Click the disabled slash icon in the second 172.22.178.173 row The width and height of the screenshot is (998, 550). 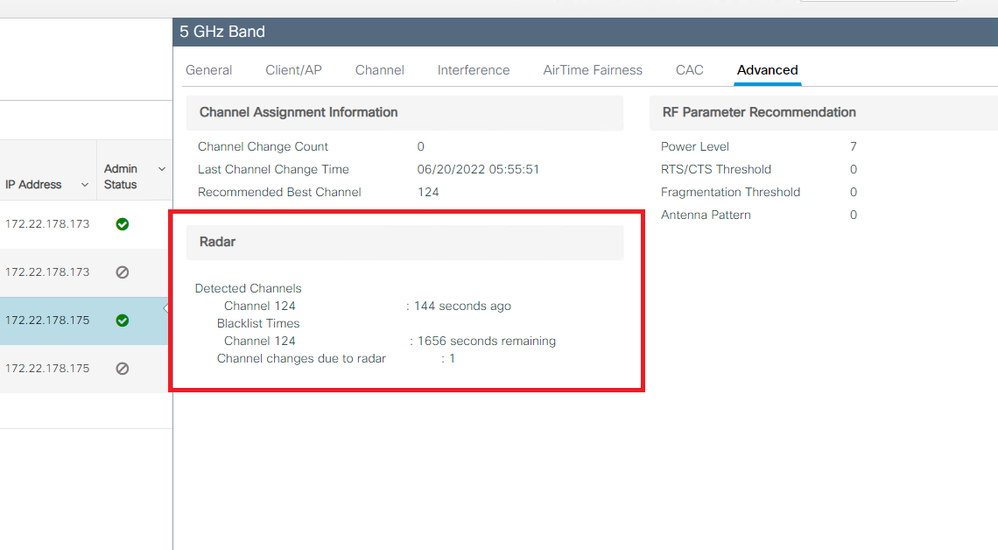click(122, 272)
